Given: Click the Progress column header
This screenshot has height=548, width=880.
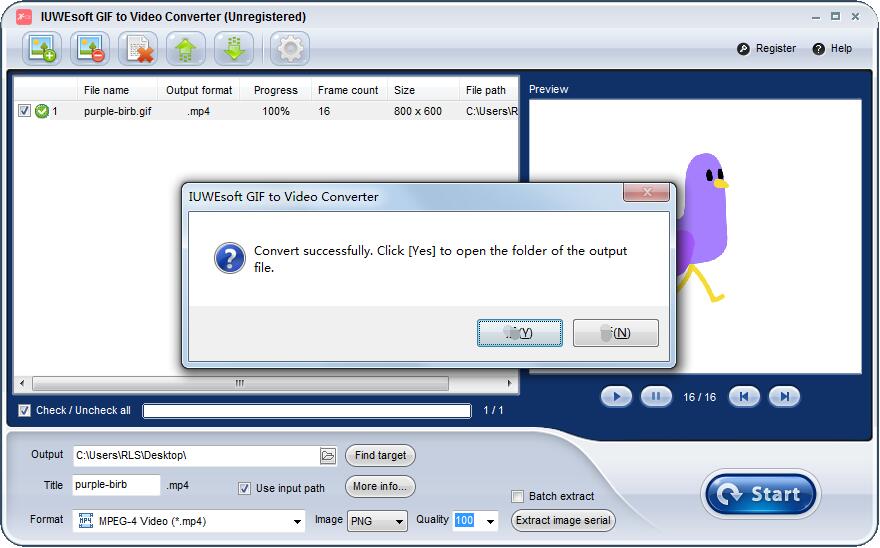Looking at the screenshot, I should [x=276, y=90].
